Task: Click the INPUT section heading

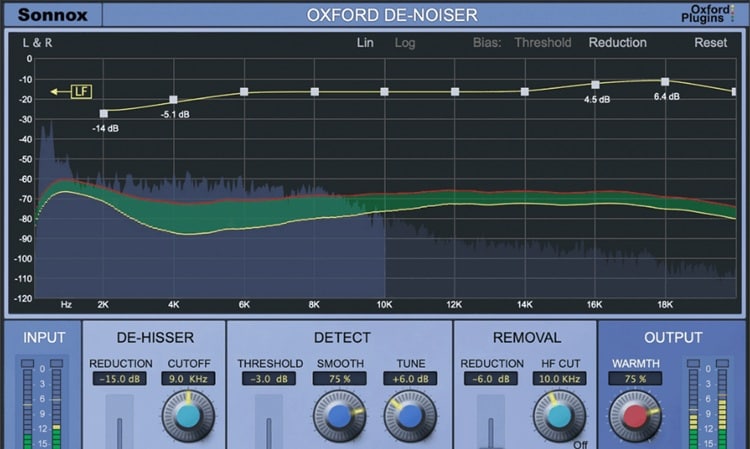Action: tap(44, 338)
